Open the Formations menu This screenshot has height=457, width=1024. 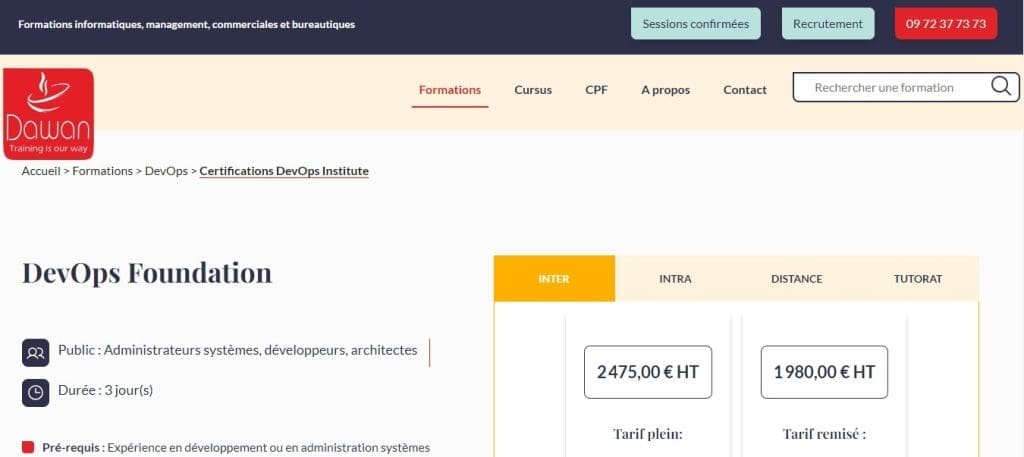(450, 90)
